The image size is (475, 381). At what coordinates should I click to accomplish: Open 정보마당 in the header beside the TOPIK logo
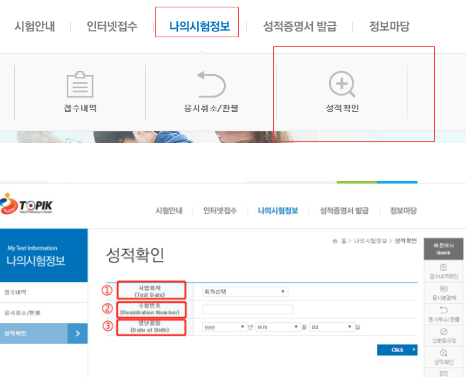pos(403,211)
